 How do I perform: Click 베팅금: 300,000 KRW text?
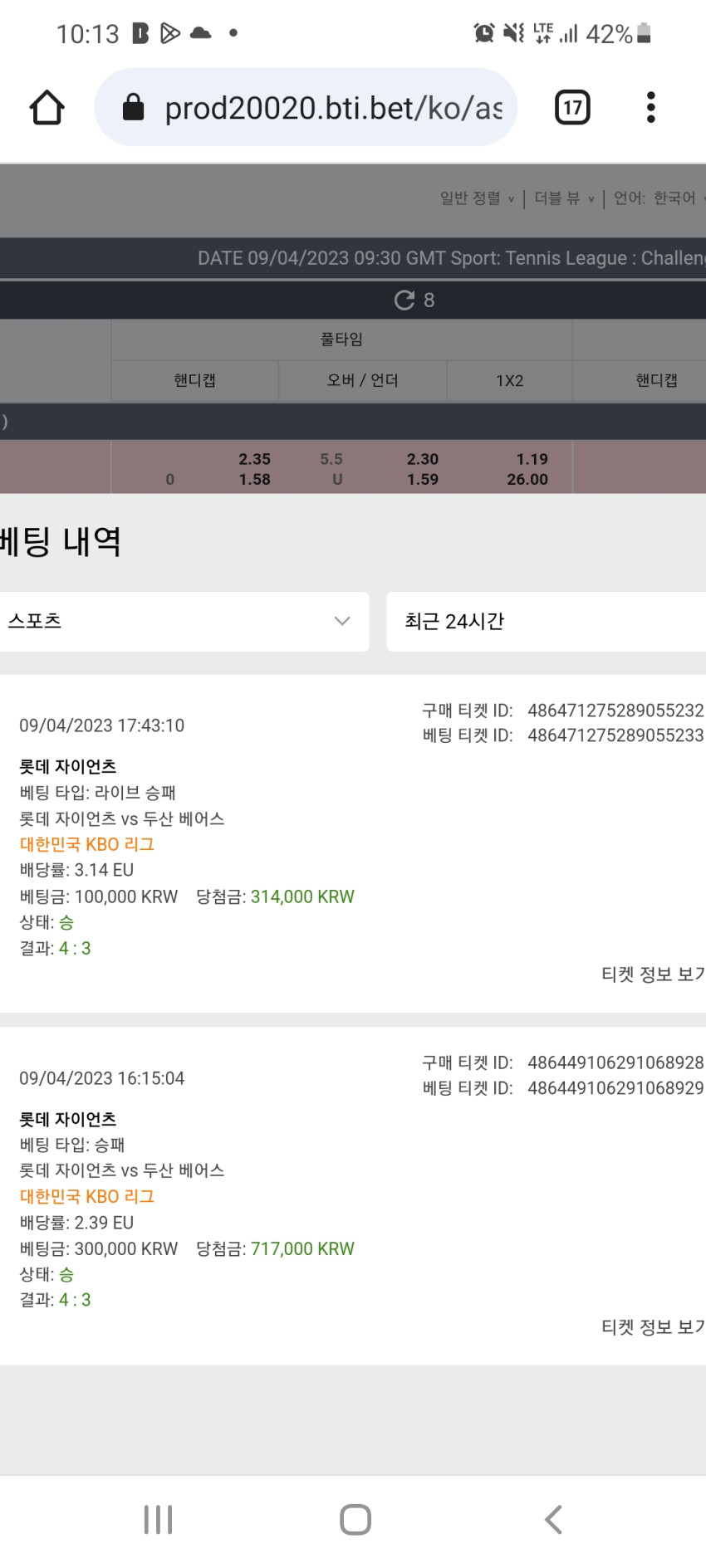(99, 1249)
